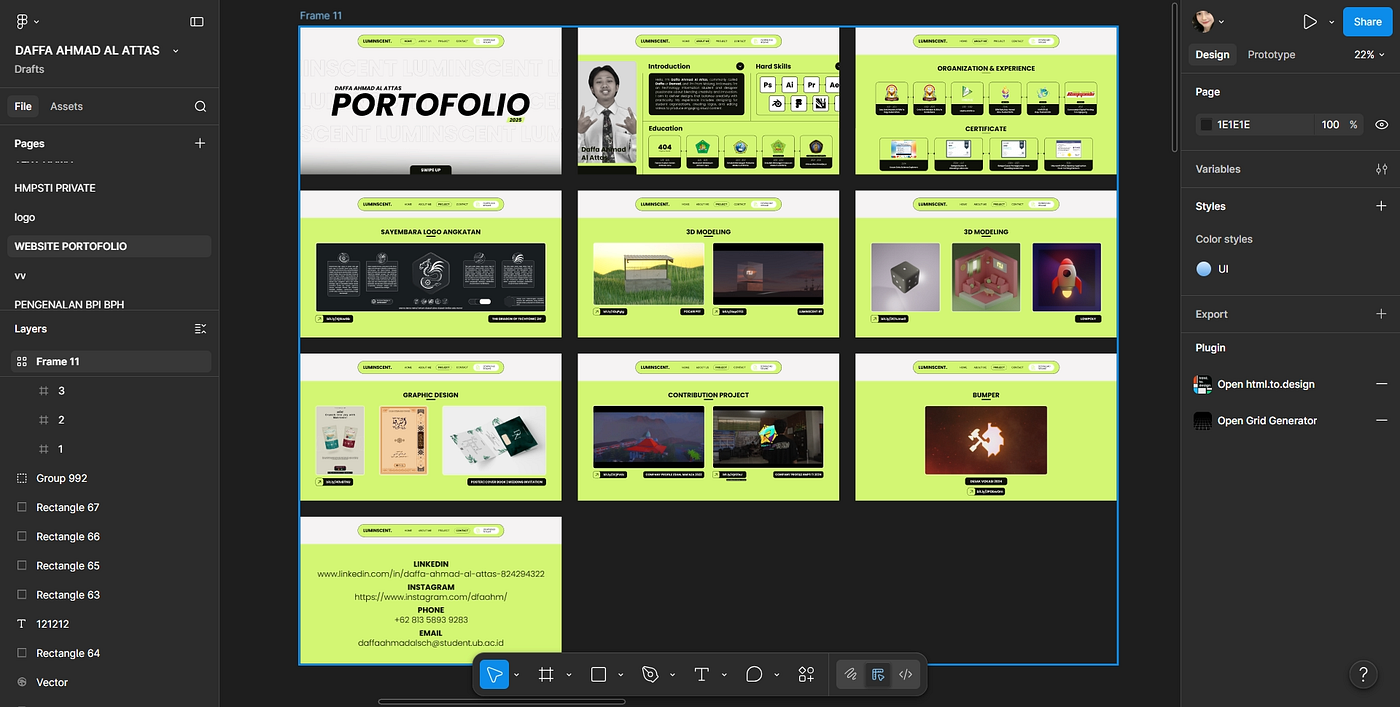This screenshot has width=1400, height=707.
Task: Click the Vector layer icon
Action: 22,682
